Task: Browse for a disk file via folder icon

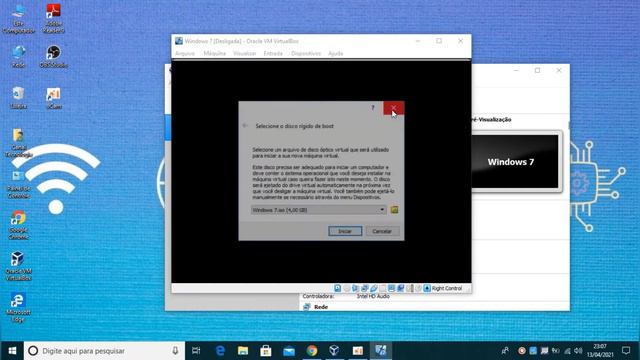Action: click(394, 210)
